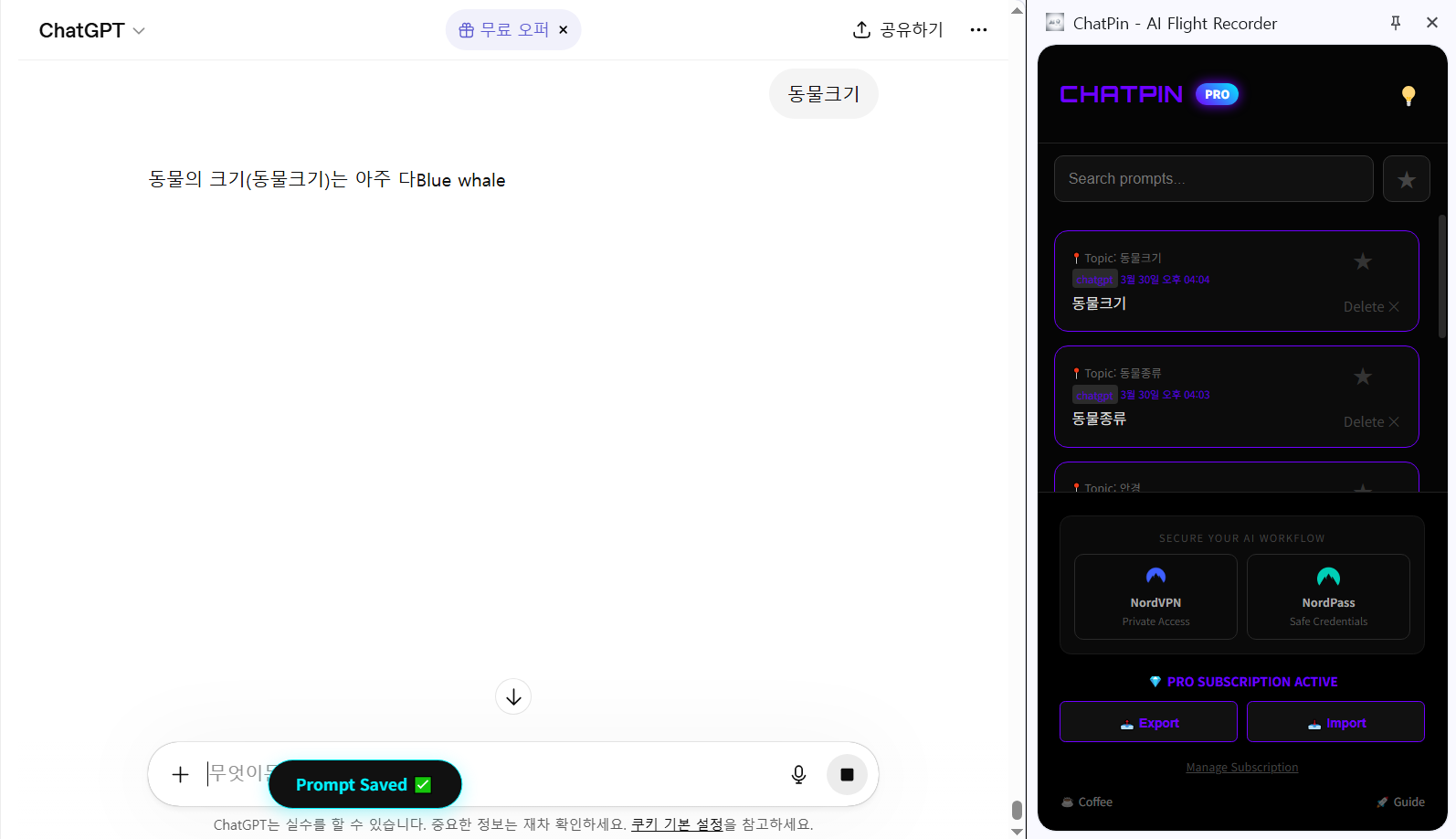Click the chatgpt tag on 동물크기 card

1094,280
